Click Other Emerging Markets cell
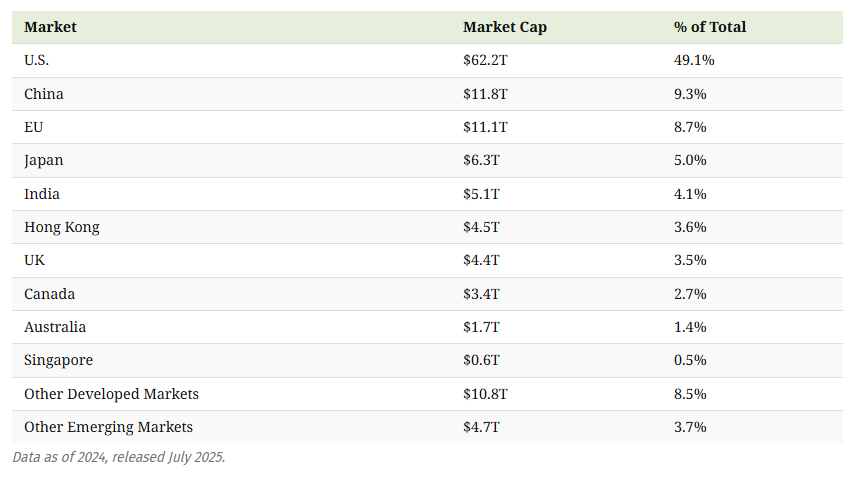The width and height of the screenshot is (854, 478). (108, 427)
